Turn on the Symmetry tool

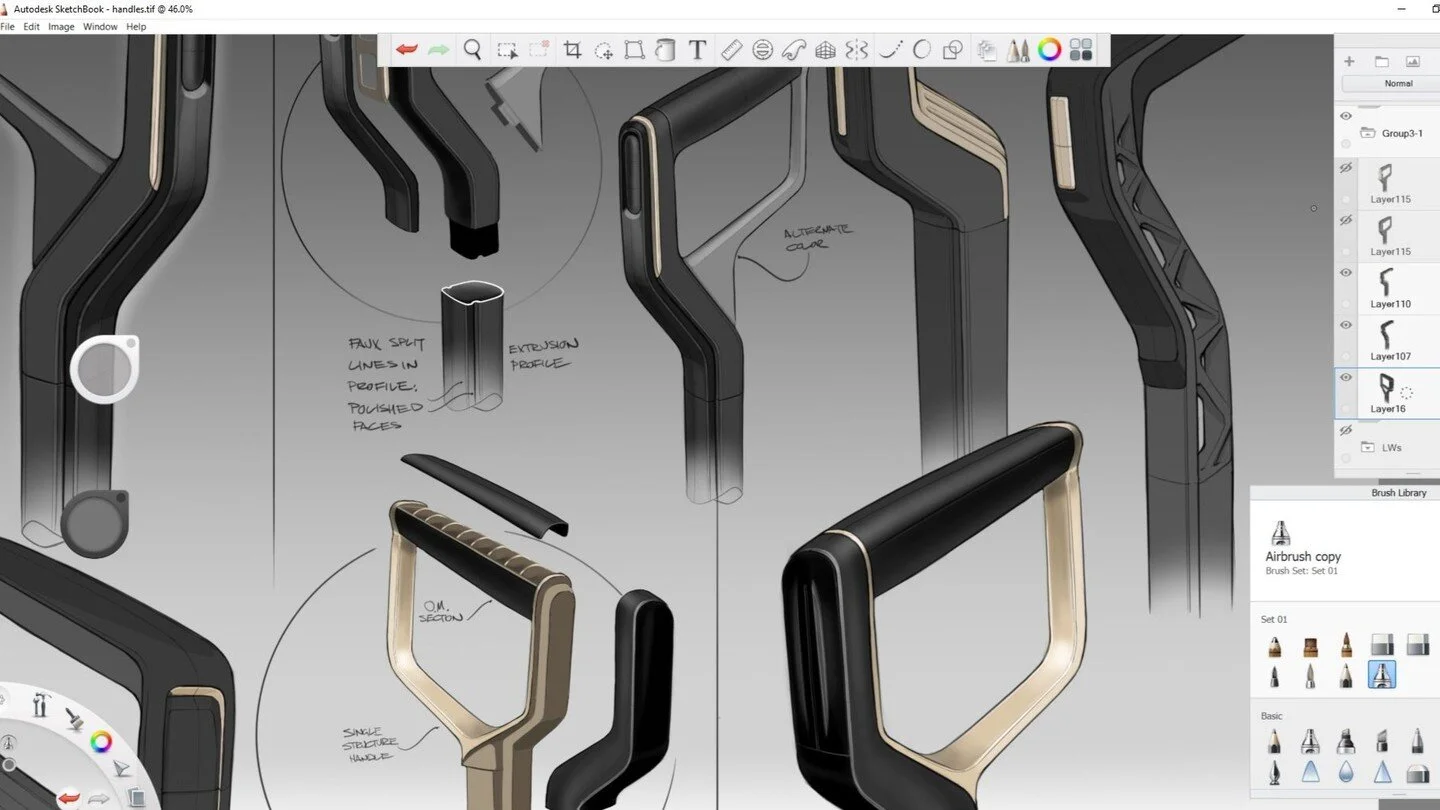coord(857,50)
